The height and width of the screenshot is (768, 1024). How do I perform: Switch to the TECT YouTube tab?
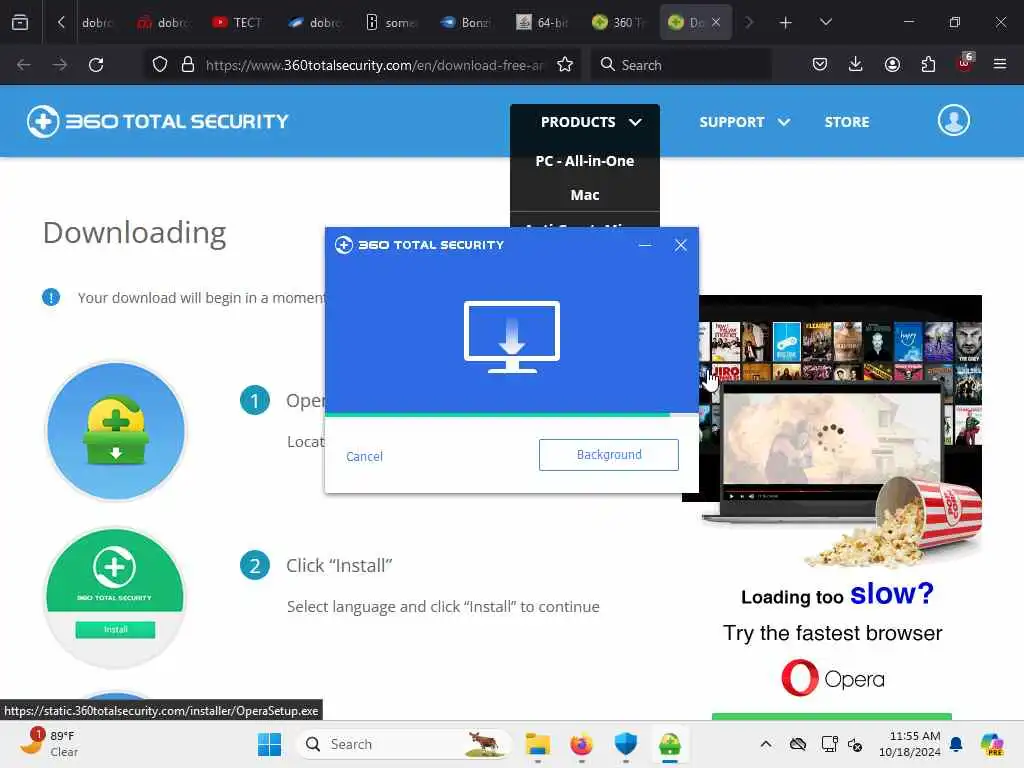pos(238,22)
